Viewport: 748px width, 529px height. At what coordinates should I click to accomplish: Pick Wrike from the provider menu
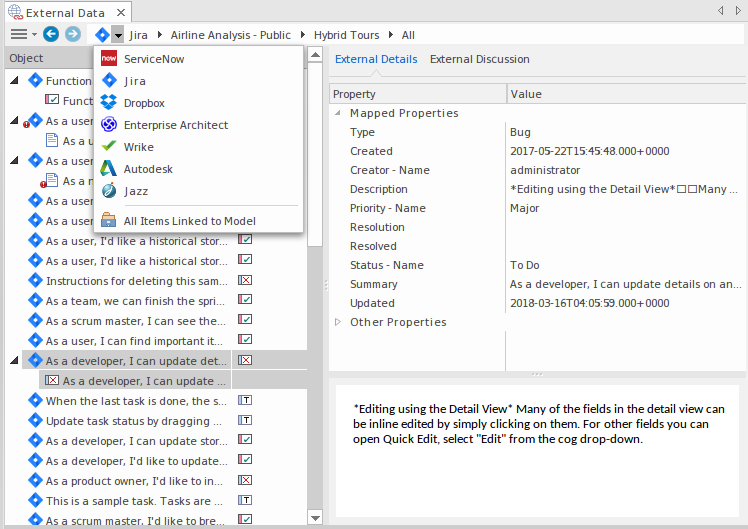tap(138, 147)
